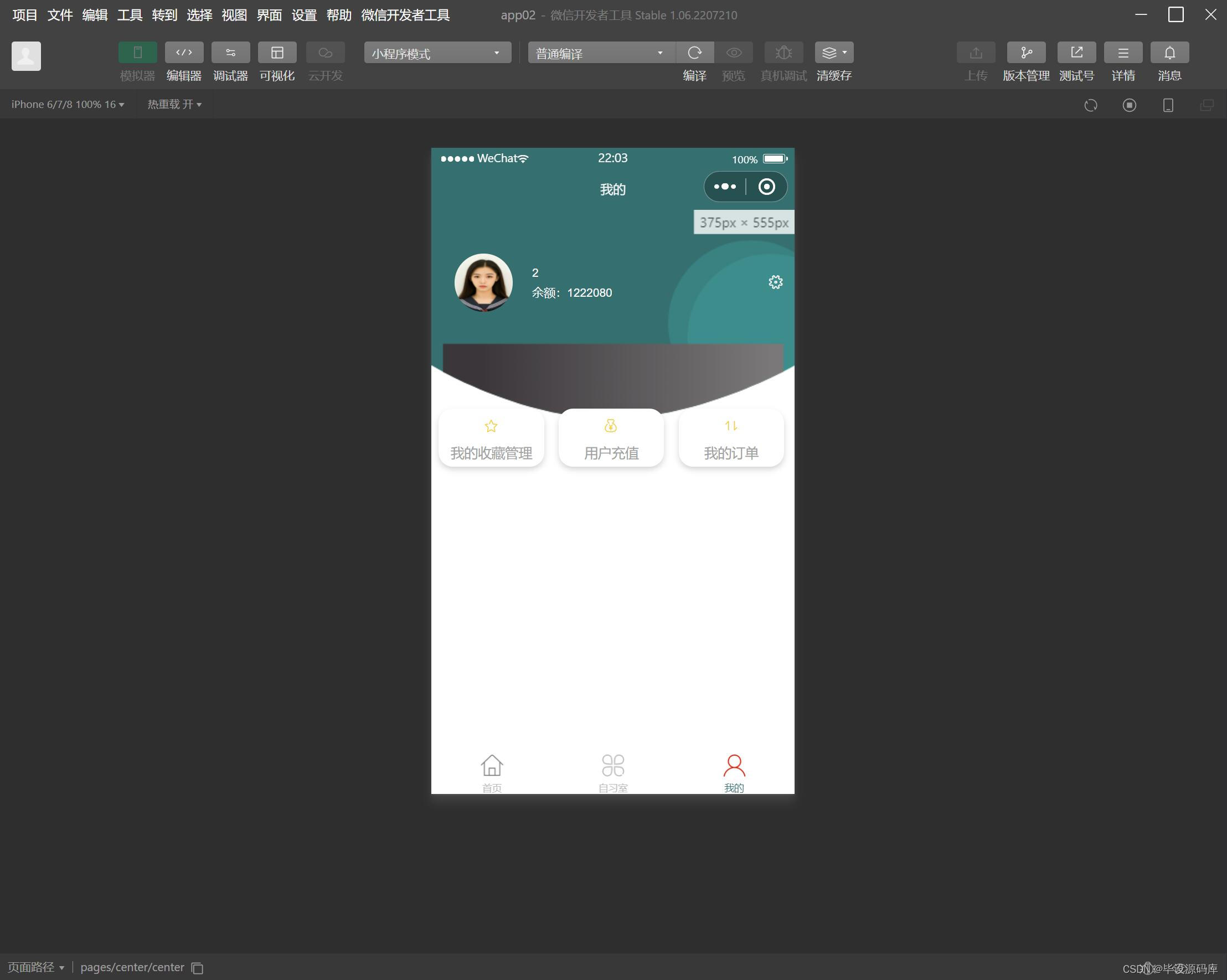1227x980 pixels.
Task: Open the Debugger (调试器) panel
Action: click(230, 53)
